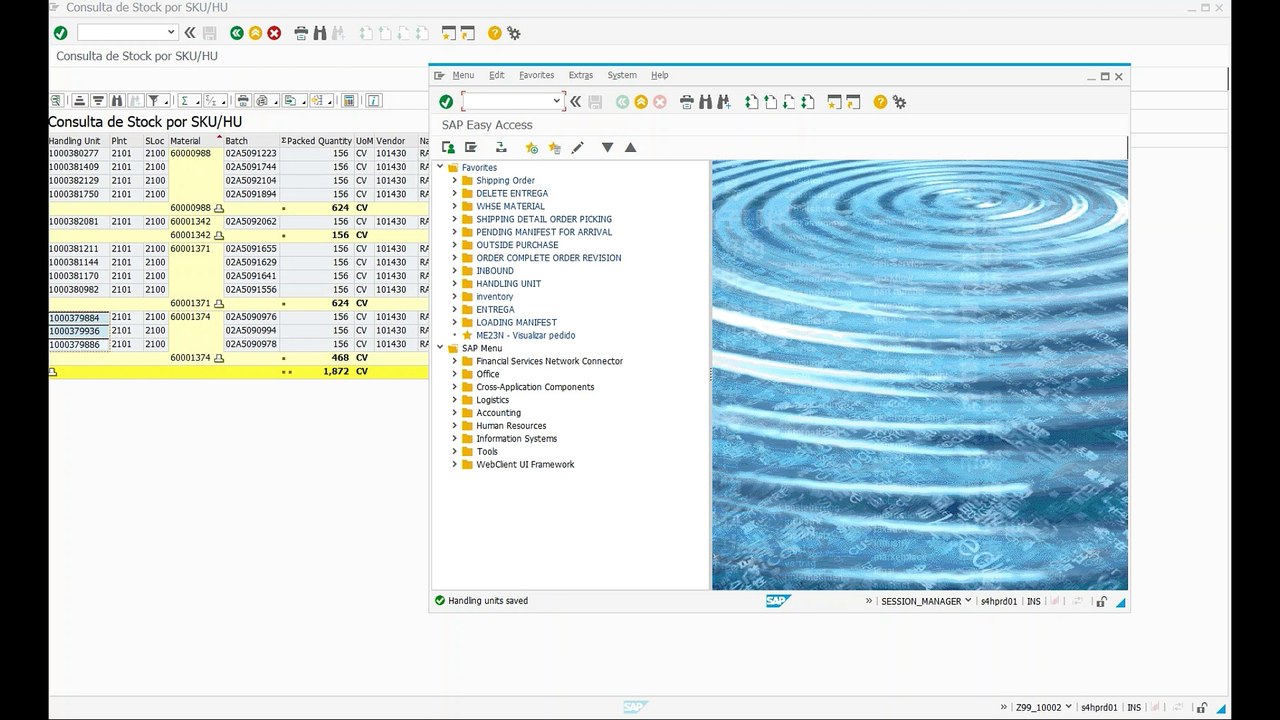This screenshot has height=720, width=1280.
Task: Expand the Accounting folder
Action: [x=454, y=413]
